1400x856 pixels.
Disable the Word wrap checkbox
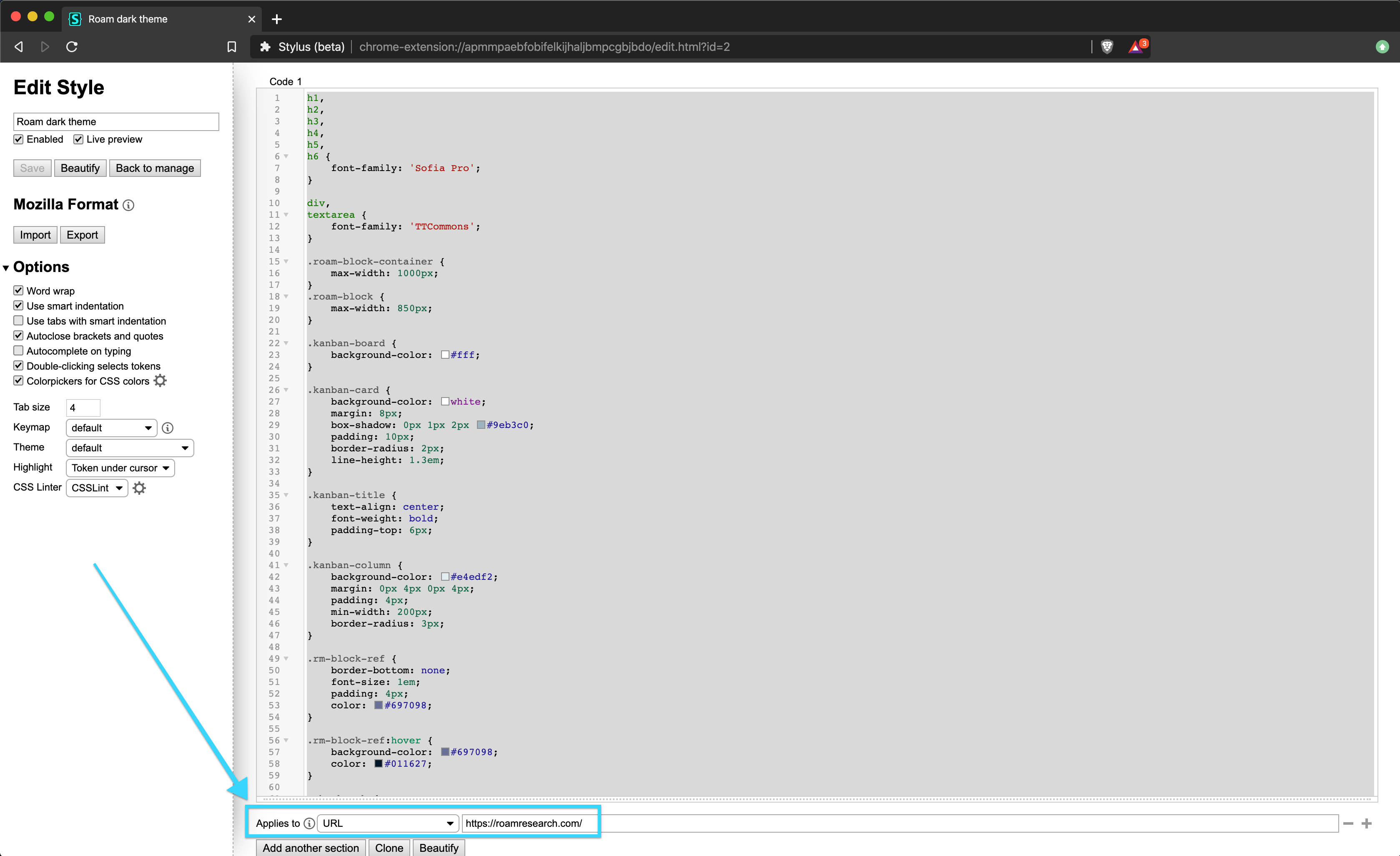coord(19,290)
